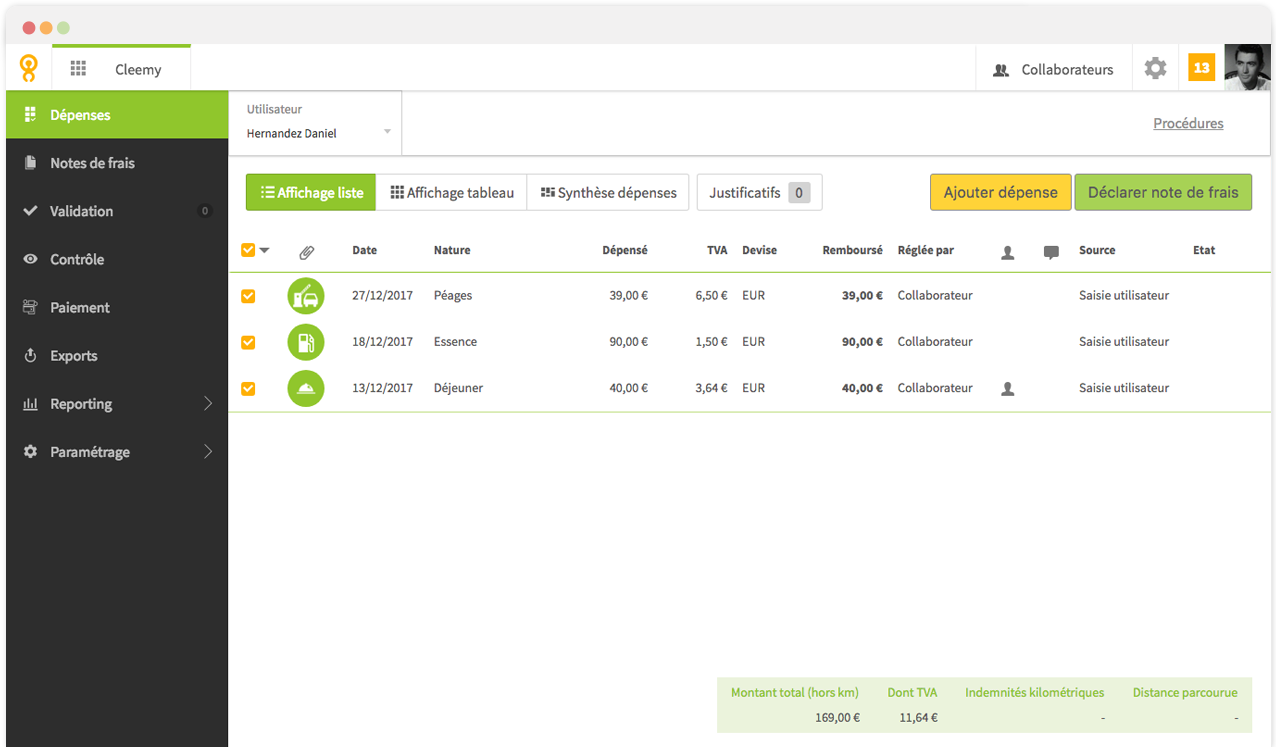Uncheck the Essence expense checkbox
The height and width of the screenshot is (747, 1276).
coord(248,342)
